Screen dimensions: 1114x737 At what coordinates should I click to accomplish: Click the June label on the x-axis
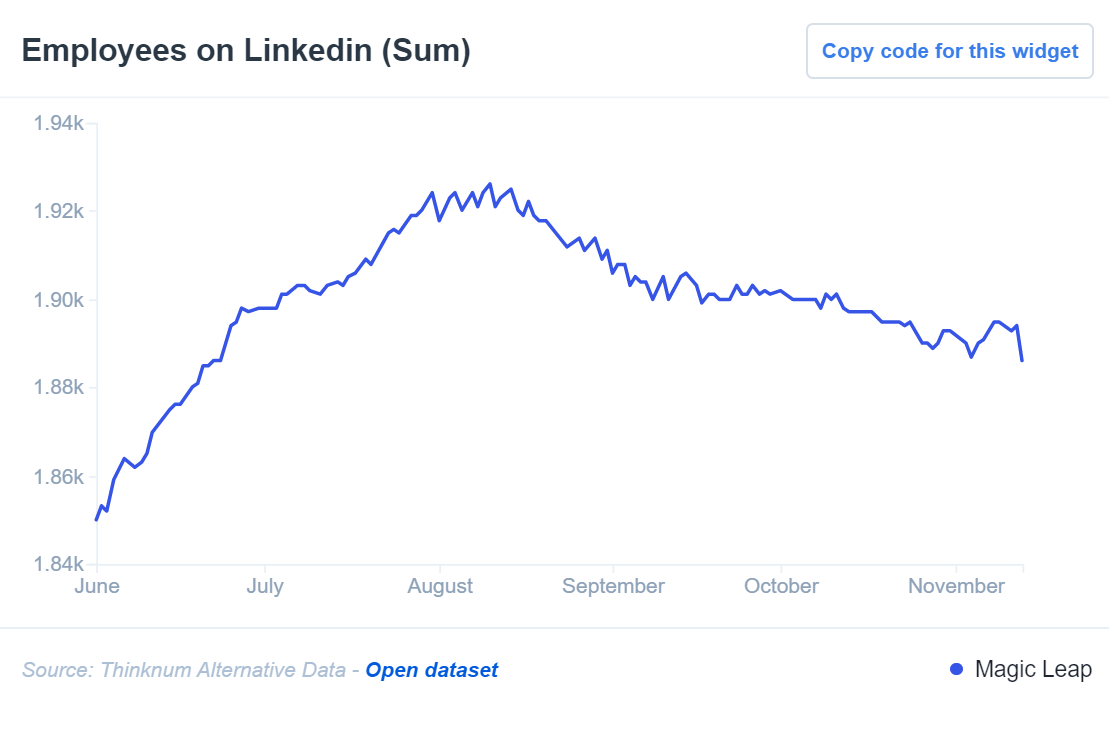click(x=97, y=586)
